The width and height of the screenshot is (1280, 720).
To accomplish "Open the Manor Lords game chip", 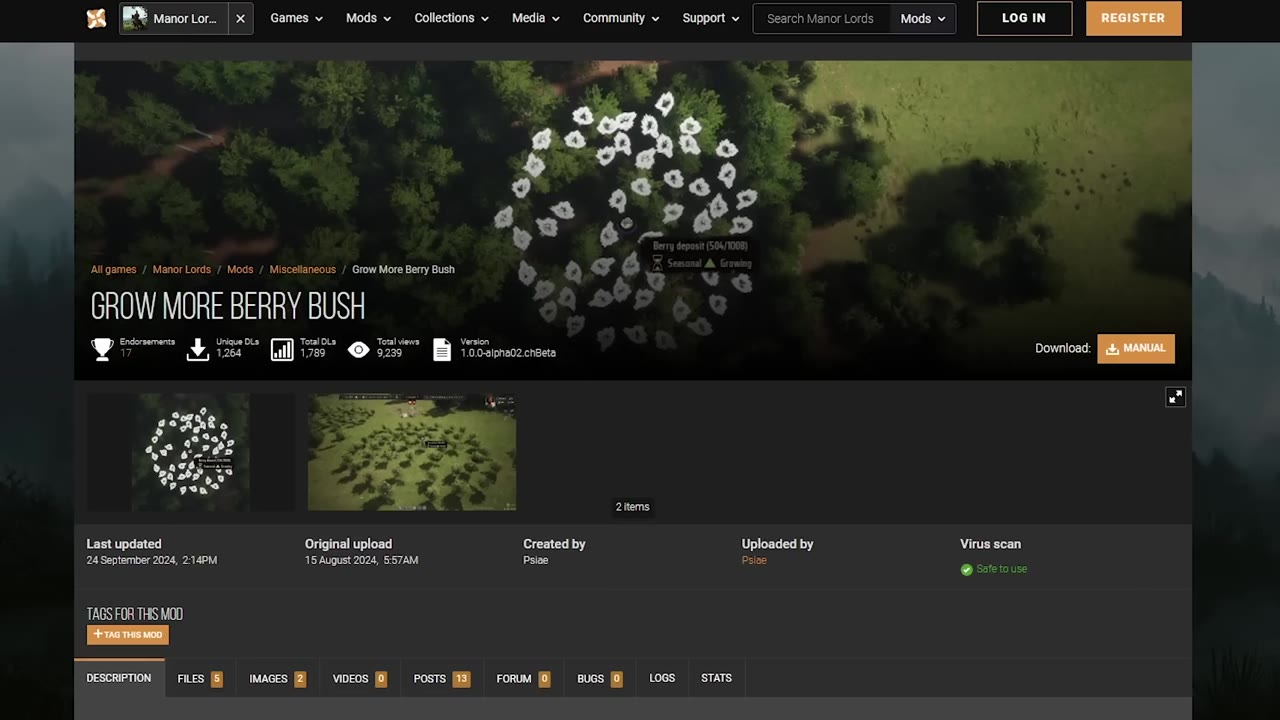I will [174, 18].
